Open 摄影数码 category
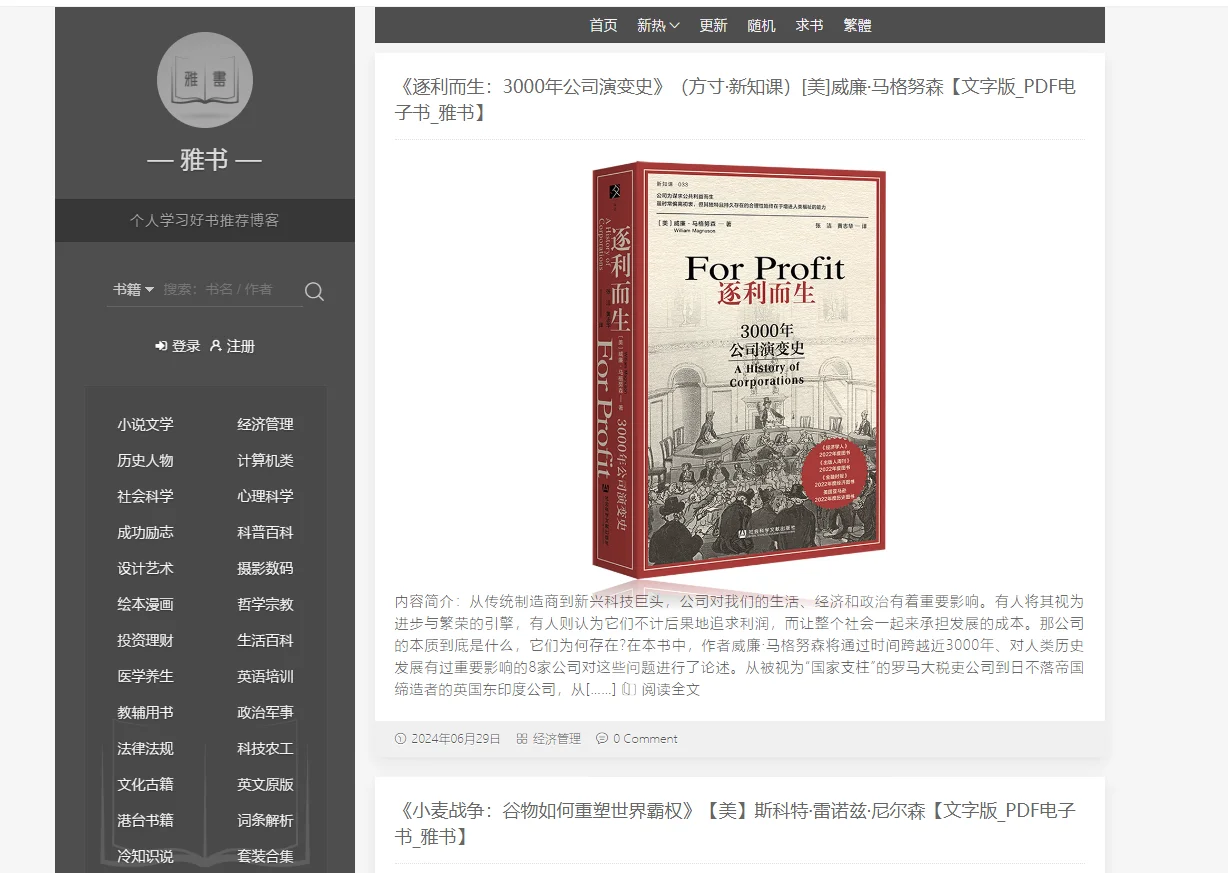1228x873 pixels. point(265,568)
